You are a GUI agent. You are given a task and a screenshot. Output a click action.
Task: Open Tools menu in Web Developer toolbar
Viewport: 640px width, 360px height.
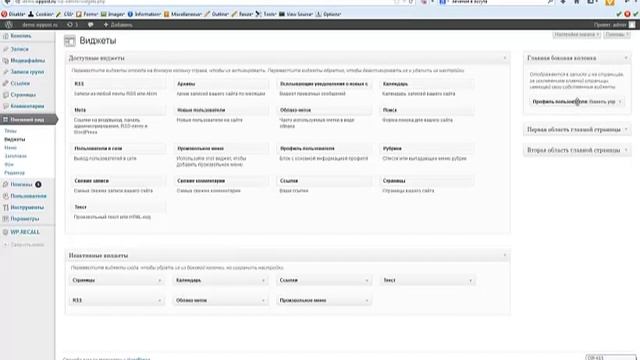(x=266, y=14)
